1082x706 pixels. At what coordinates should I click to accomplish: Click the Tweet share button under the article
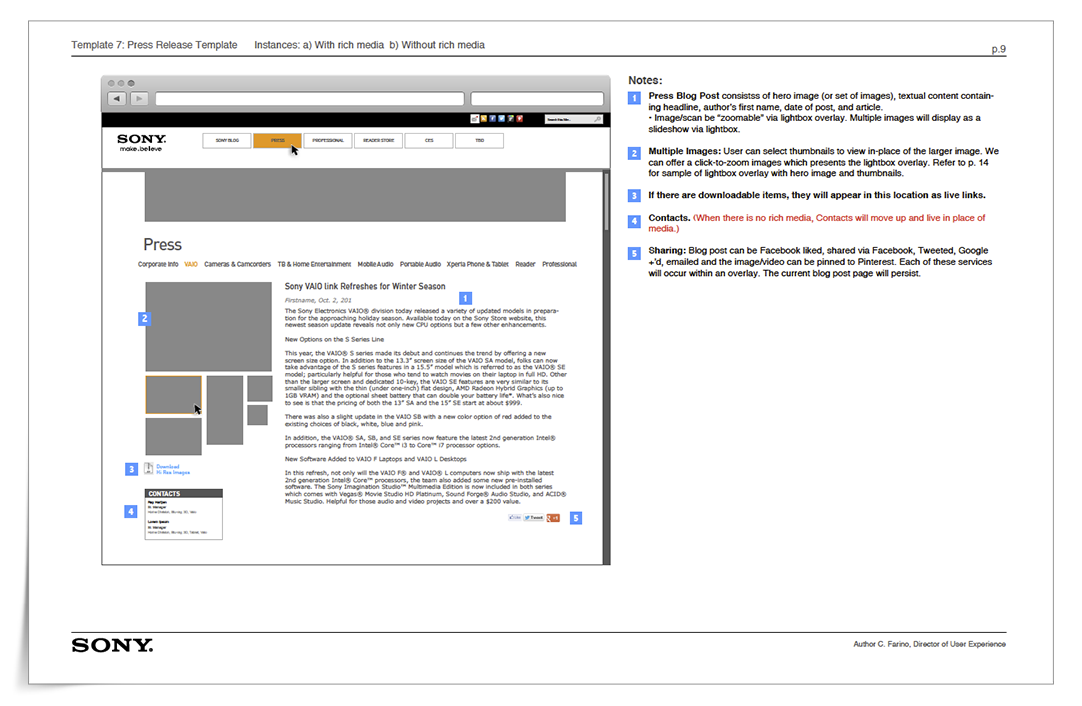(x=533, y=518)
